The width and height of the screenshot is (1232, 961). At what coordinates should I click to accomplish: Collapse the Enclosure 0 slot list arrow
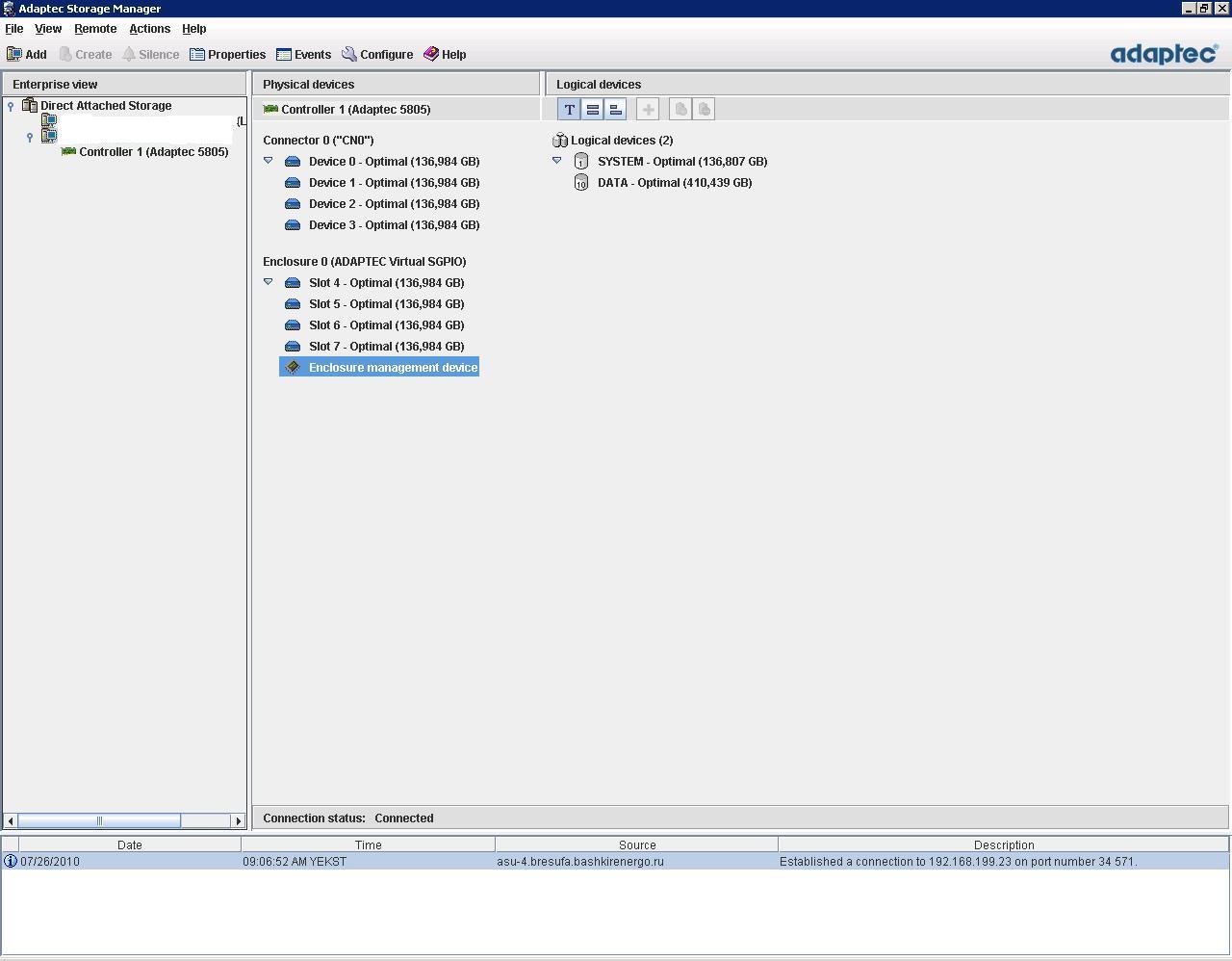coord(269,282)
